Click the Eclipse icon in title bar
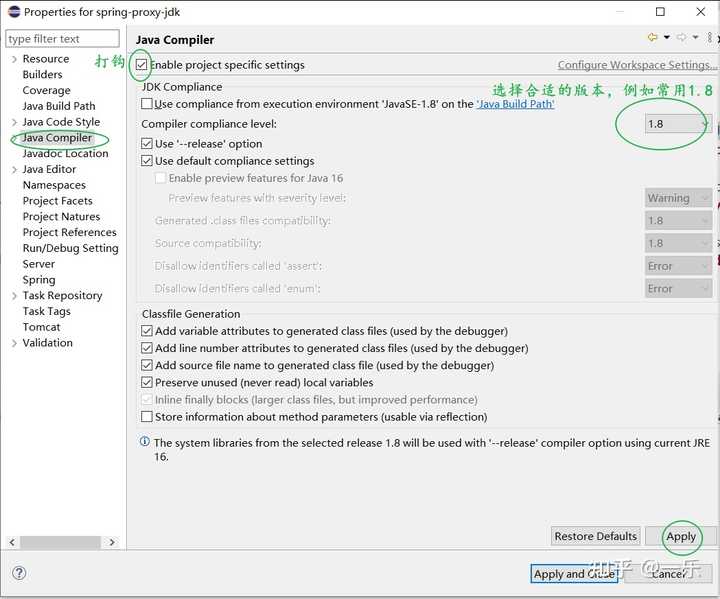Screen dimensions: 720x599 click(14, 11)
